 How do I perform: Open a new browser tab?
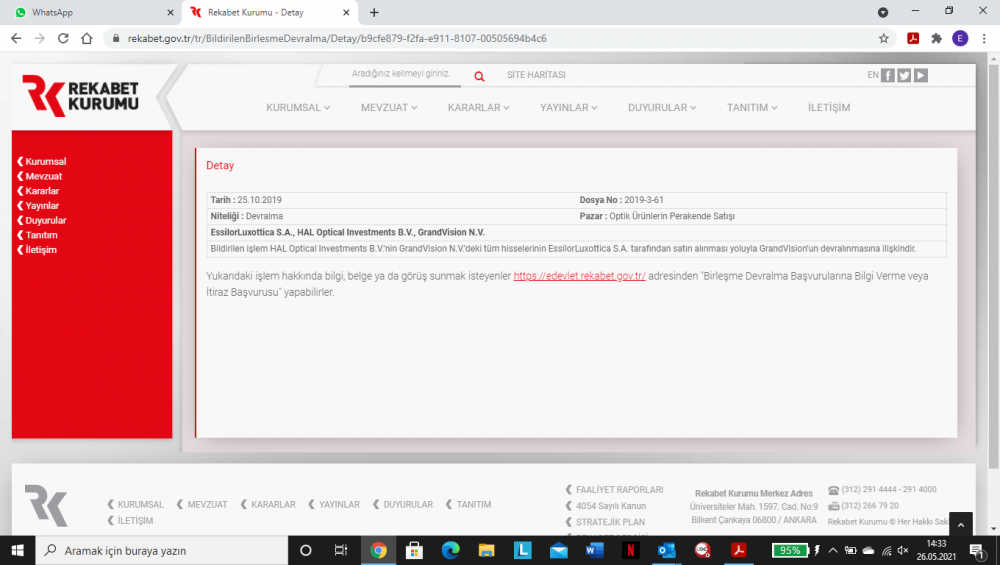coord(374,12)
